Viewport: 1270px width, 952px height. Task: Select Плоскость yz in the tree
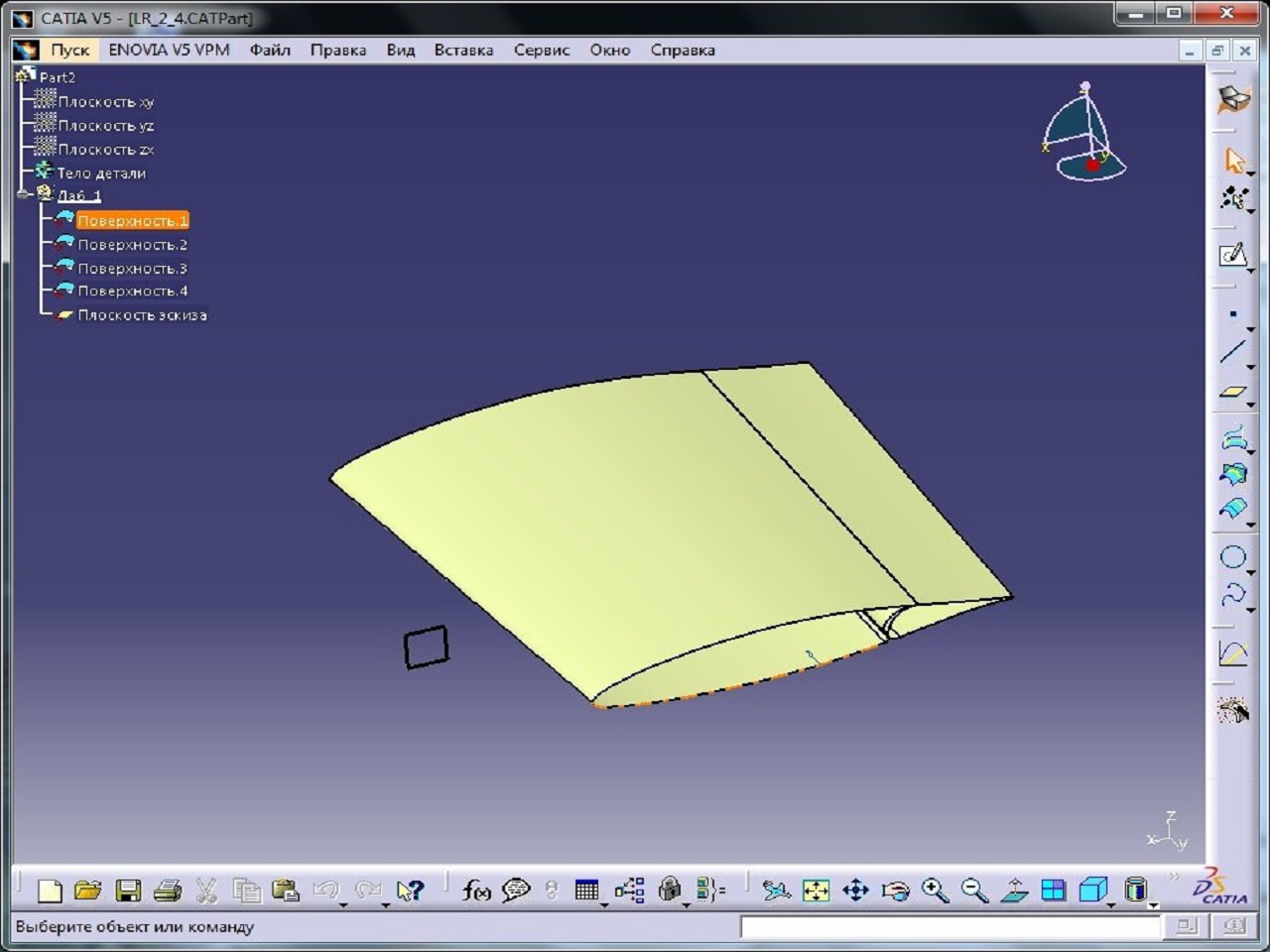[105, 125]
